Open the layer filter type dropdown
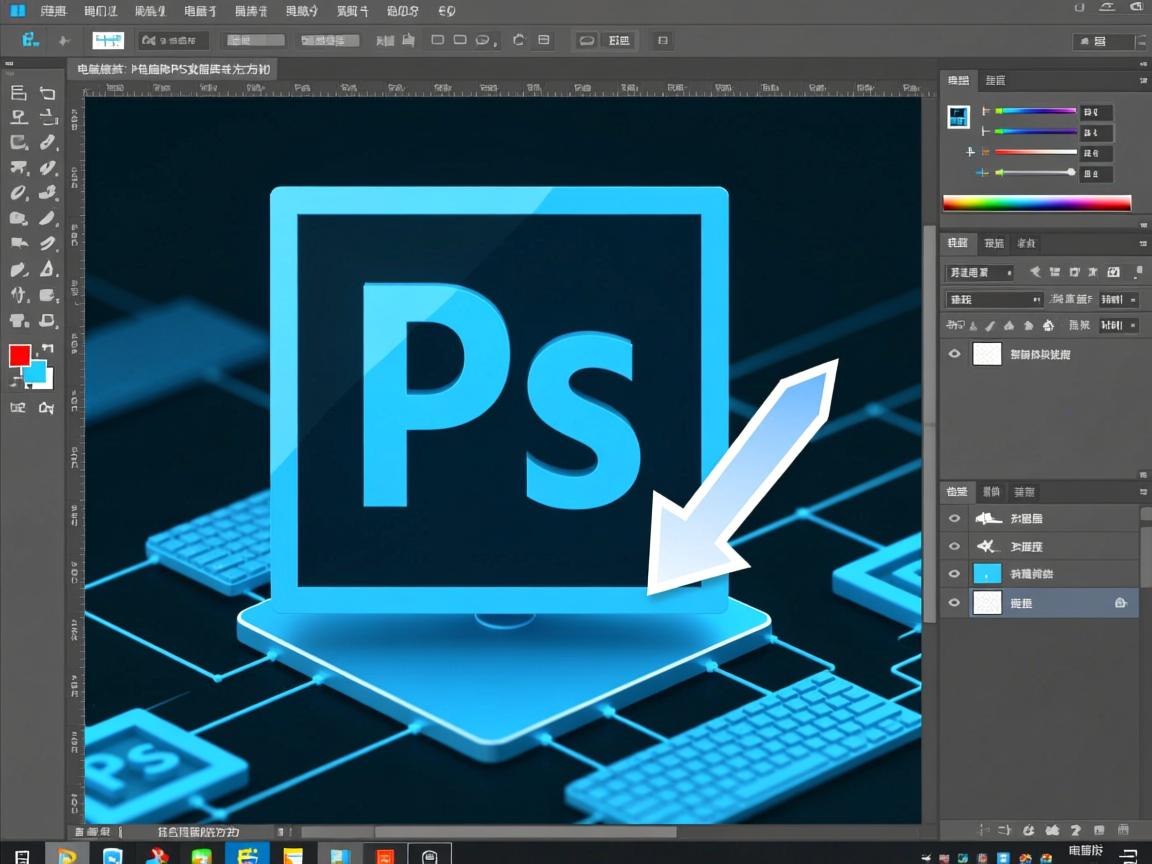 point(979,272)
